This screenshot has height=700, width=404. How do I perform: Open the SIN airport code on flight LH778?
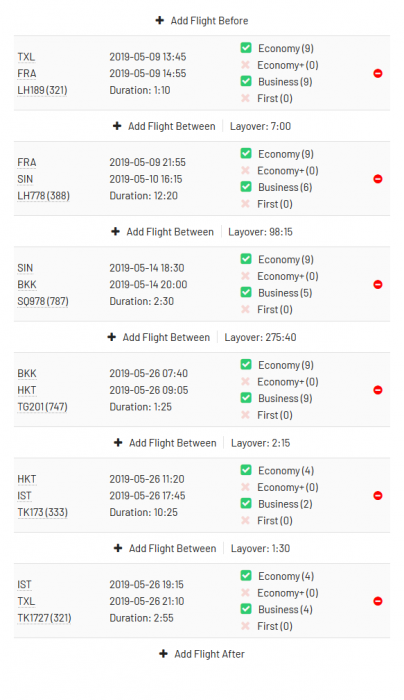pyautogui.click(x=25, y=179)
